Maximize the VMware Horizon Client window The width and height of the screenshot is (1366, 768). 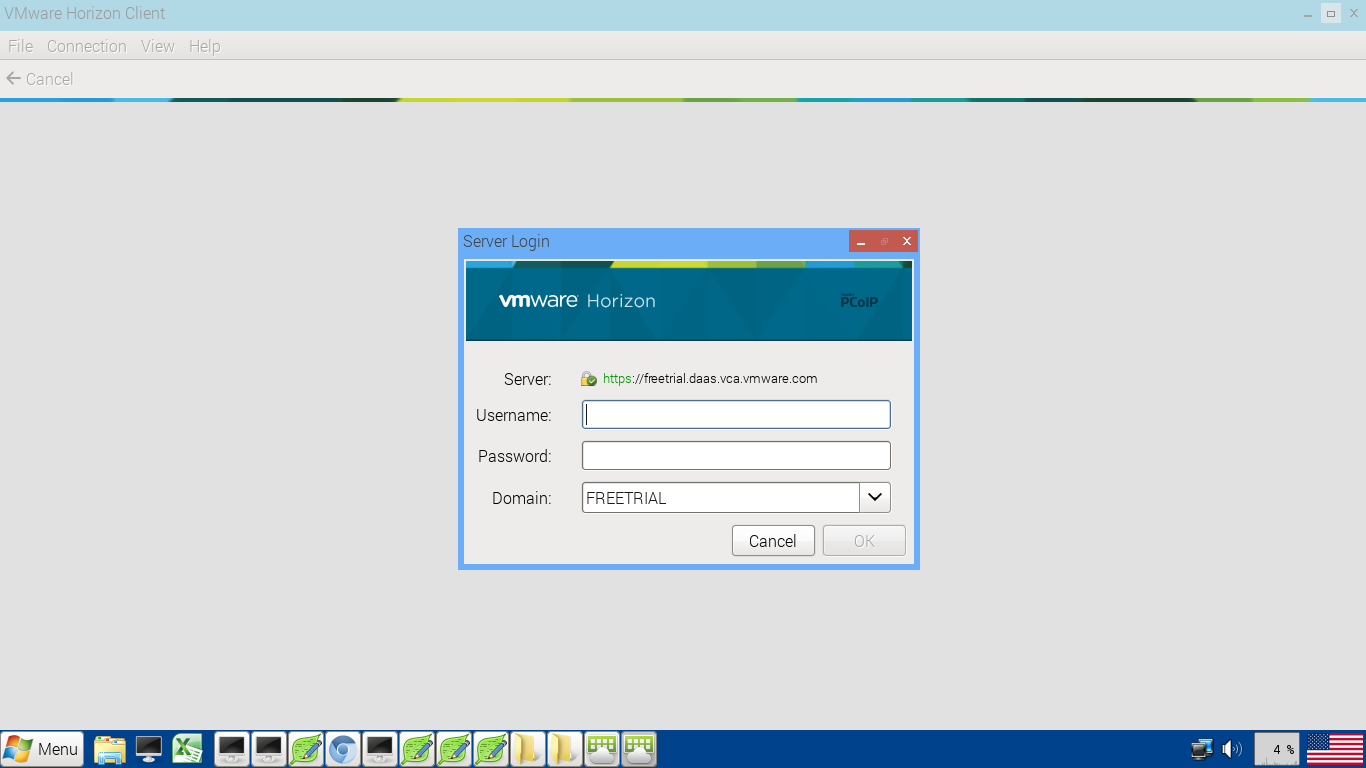[1331, 14]
